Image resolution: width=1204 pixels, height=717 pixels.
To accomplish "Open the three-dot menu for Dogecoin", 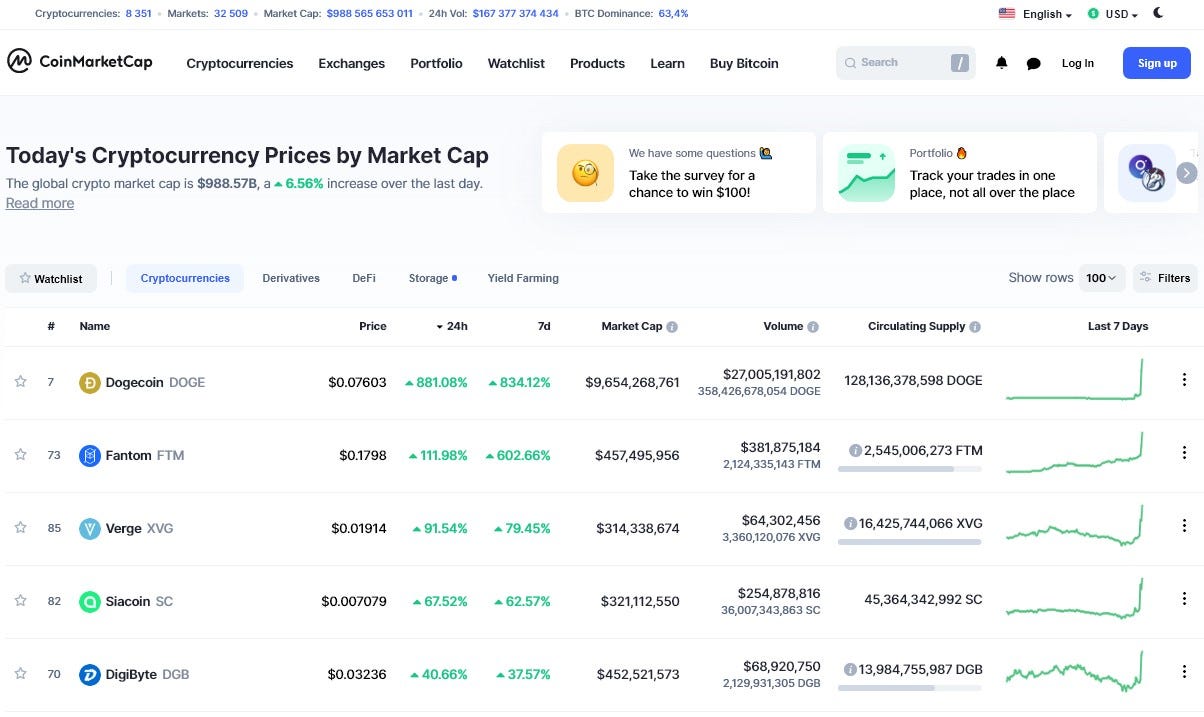I will click(x=1184, y=380).
